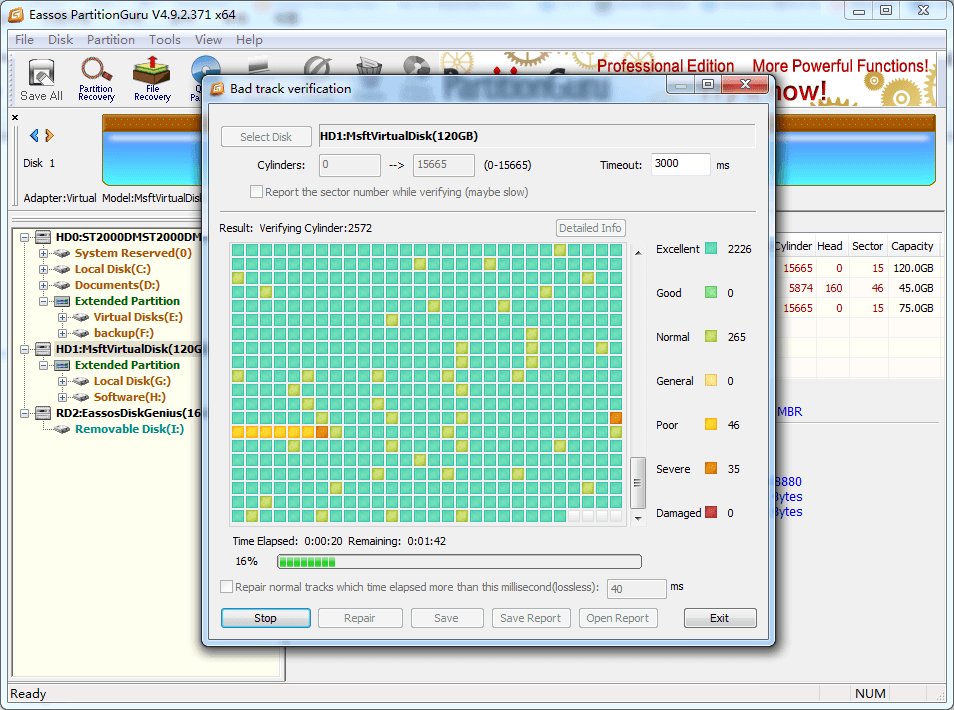Enable repair normal tracks lossless option

[226, 586]
